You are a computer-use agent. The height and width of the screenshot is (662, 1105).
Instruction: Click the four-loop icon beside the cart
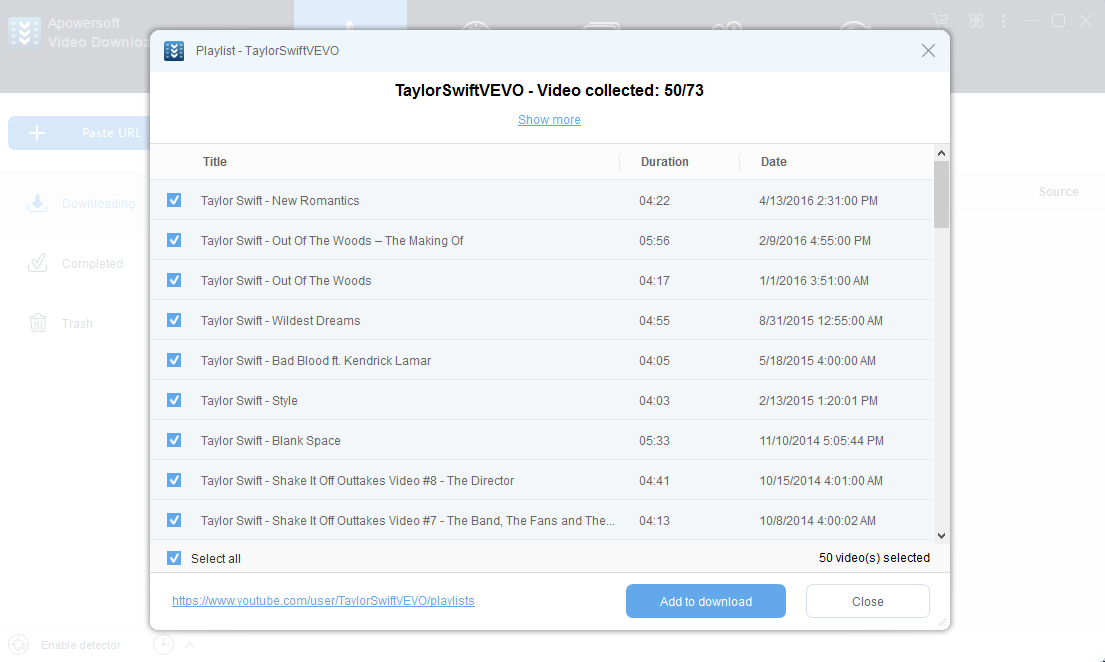pos(976,21)
